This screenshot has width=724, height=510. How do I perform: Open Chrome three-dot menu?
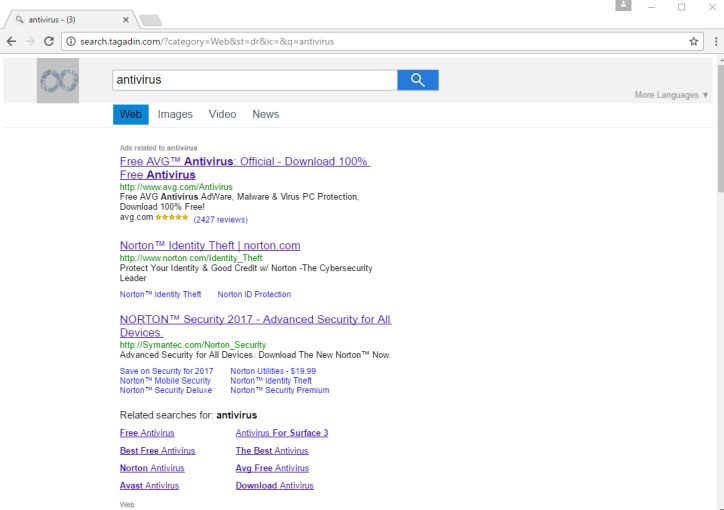click(x=716, y=42)
